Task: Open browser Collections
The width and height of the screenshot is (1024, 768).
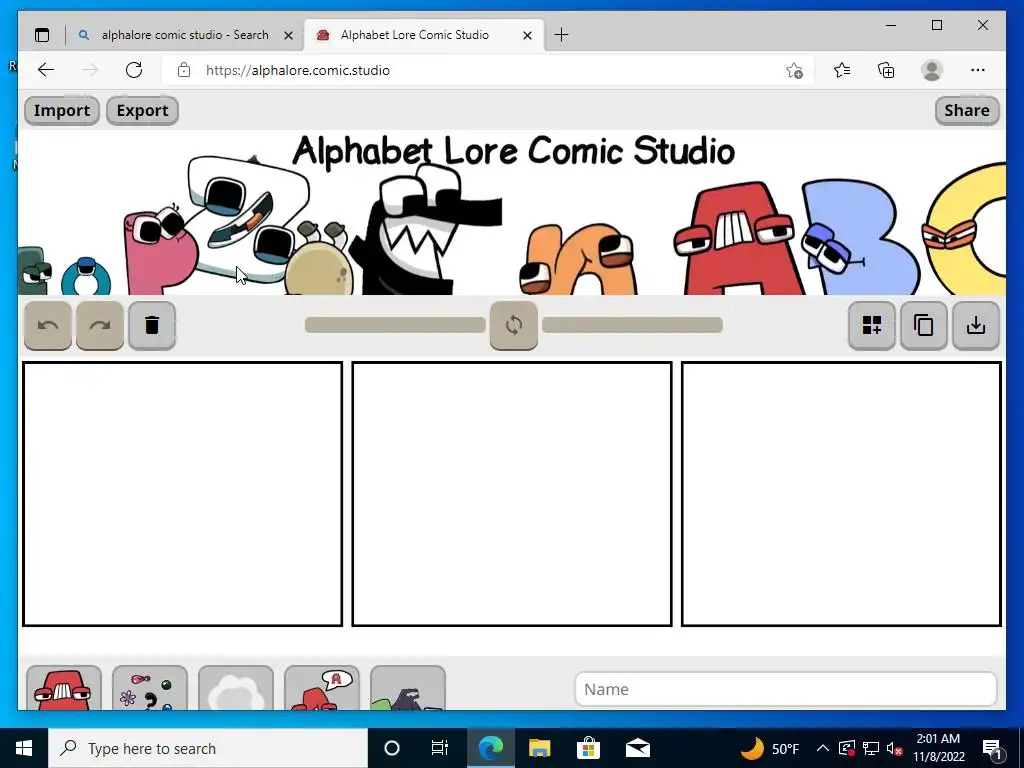Action: coord(886,70)
